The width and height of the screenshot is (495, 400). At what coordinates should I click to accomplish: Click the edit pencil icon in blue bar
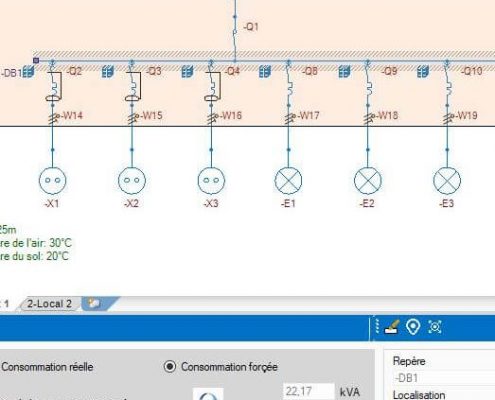tap(392, 327)
